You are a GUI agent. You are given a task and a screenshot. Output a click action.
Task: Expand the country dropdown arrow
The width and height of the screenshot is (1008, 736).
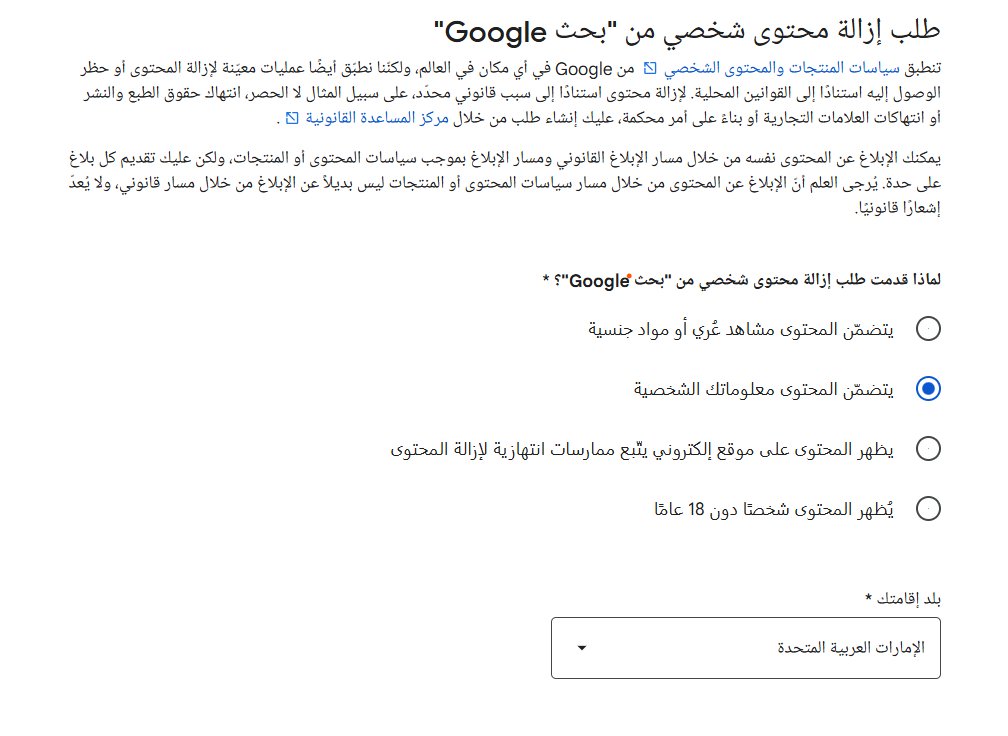582,647
